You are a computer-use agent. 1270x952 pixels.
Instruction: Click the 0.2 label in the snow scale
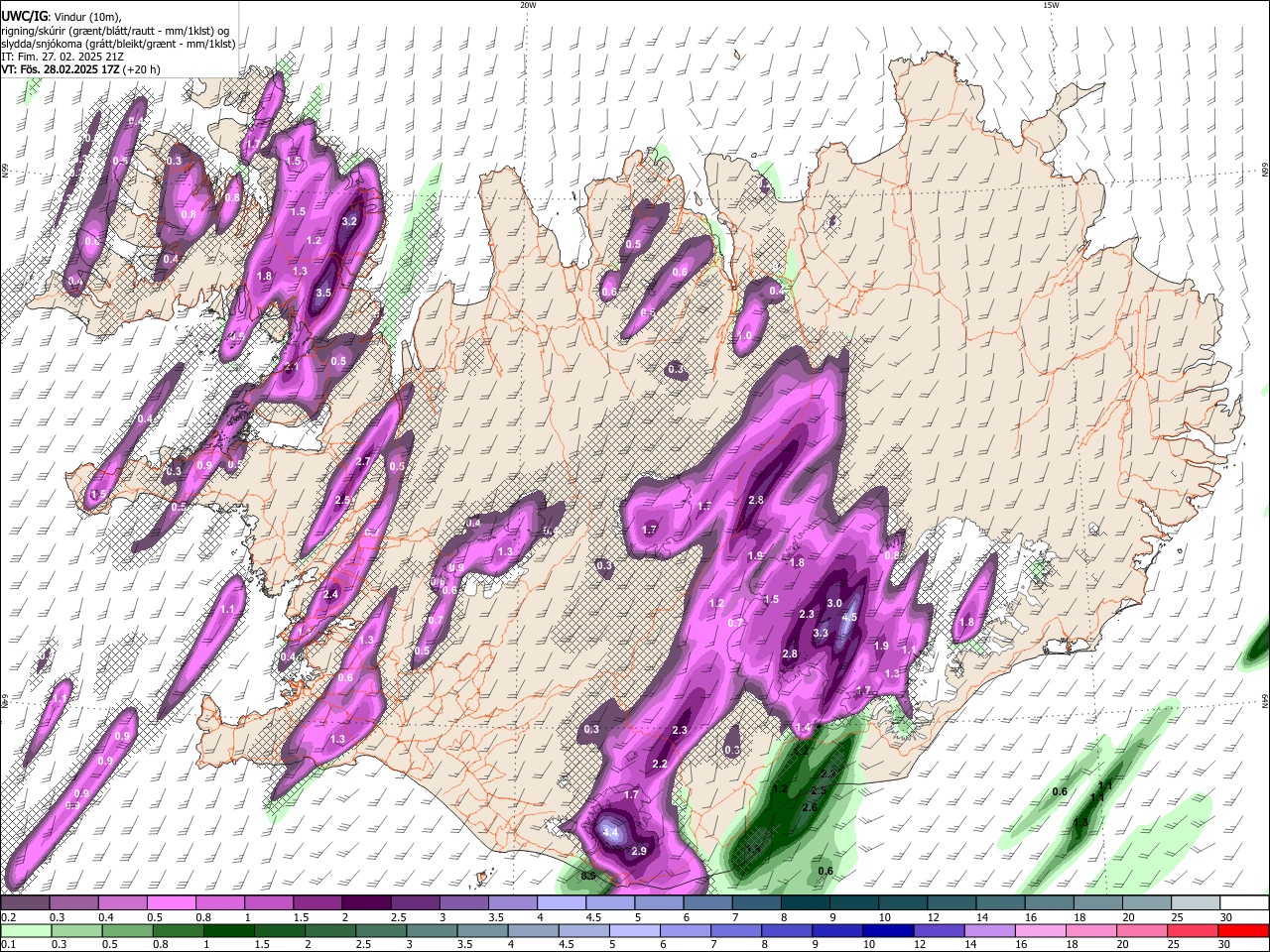pyautogui.click(x=8, y=916)
